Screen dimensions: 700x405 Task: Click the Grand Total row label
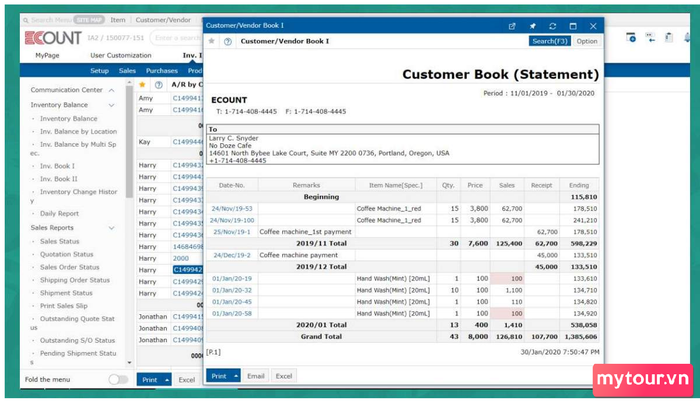[321, 337]
